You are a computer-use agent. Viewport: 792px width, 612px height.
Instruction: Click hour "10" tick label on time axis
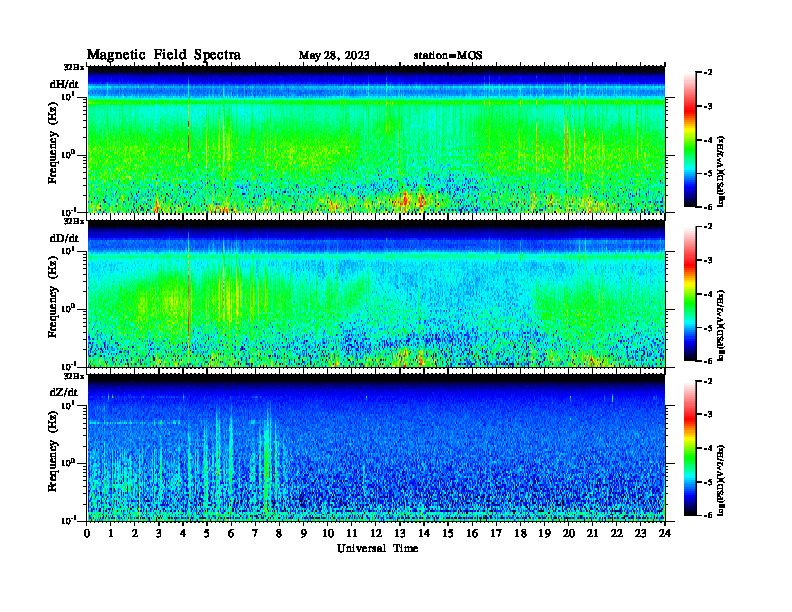(x=328, y=534)
